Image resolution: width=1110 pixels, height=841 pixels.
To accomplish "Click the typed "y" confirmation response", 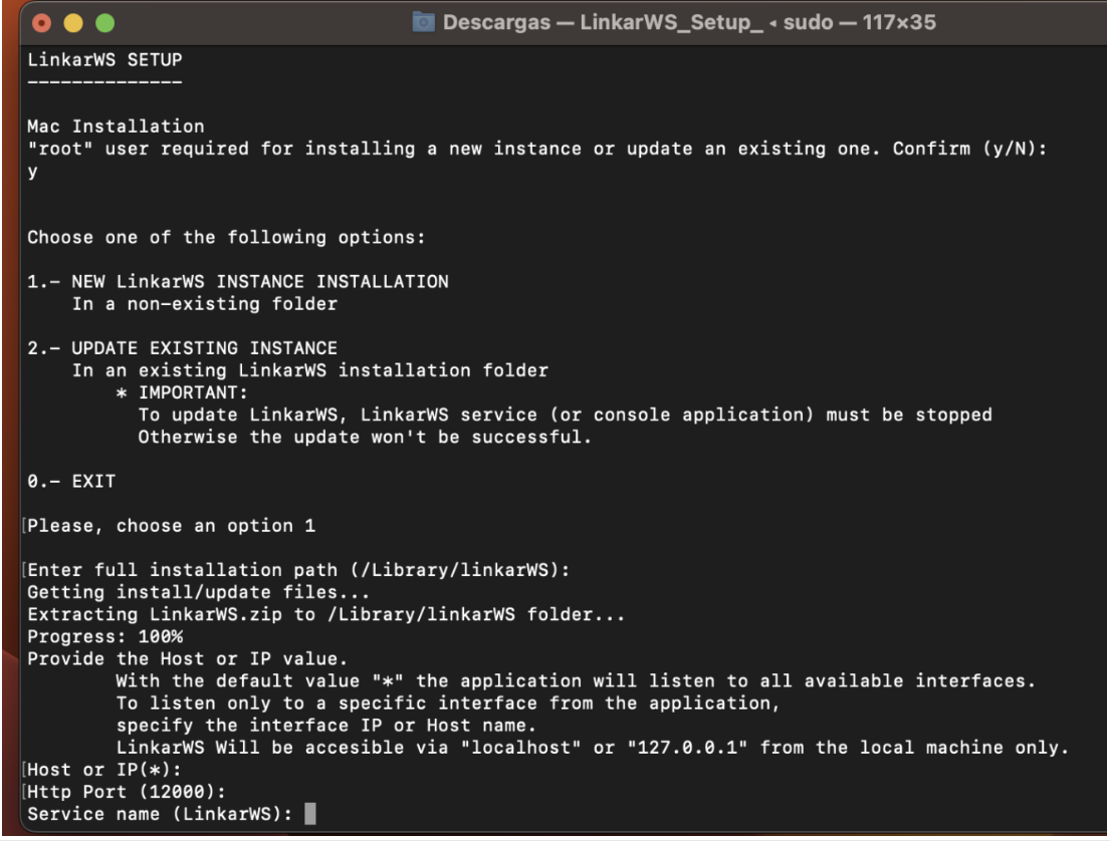I will 33,171.
